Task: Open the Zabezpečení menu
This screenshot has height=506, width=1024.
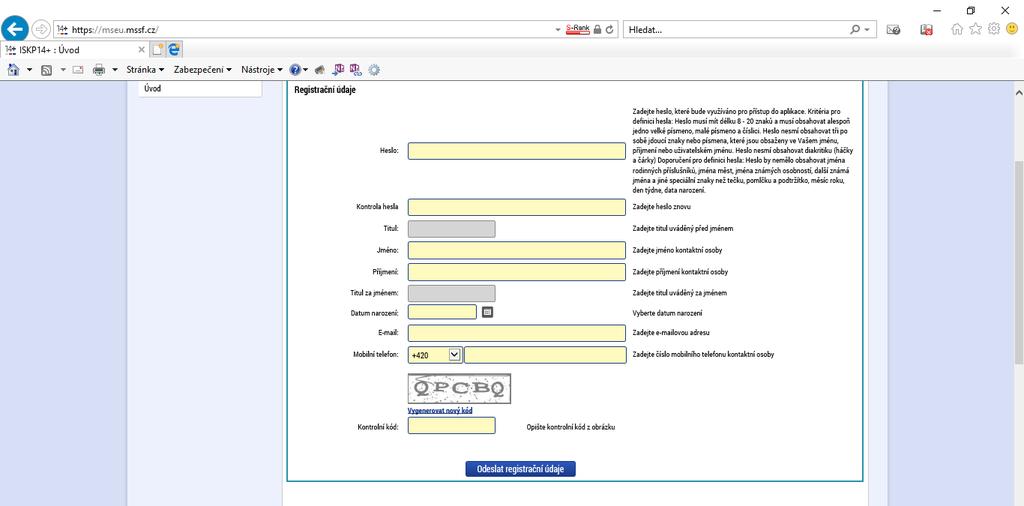Action: [x=203, y=69]
